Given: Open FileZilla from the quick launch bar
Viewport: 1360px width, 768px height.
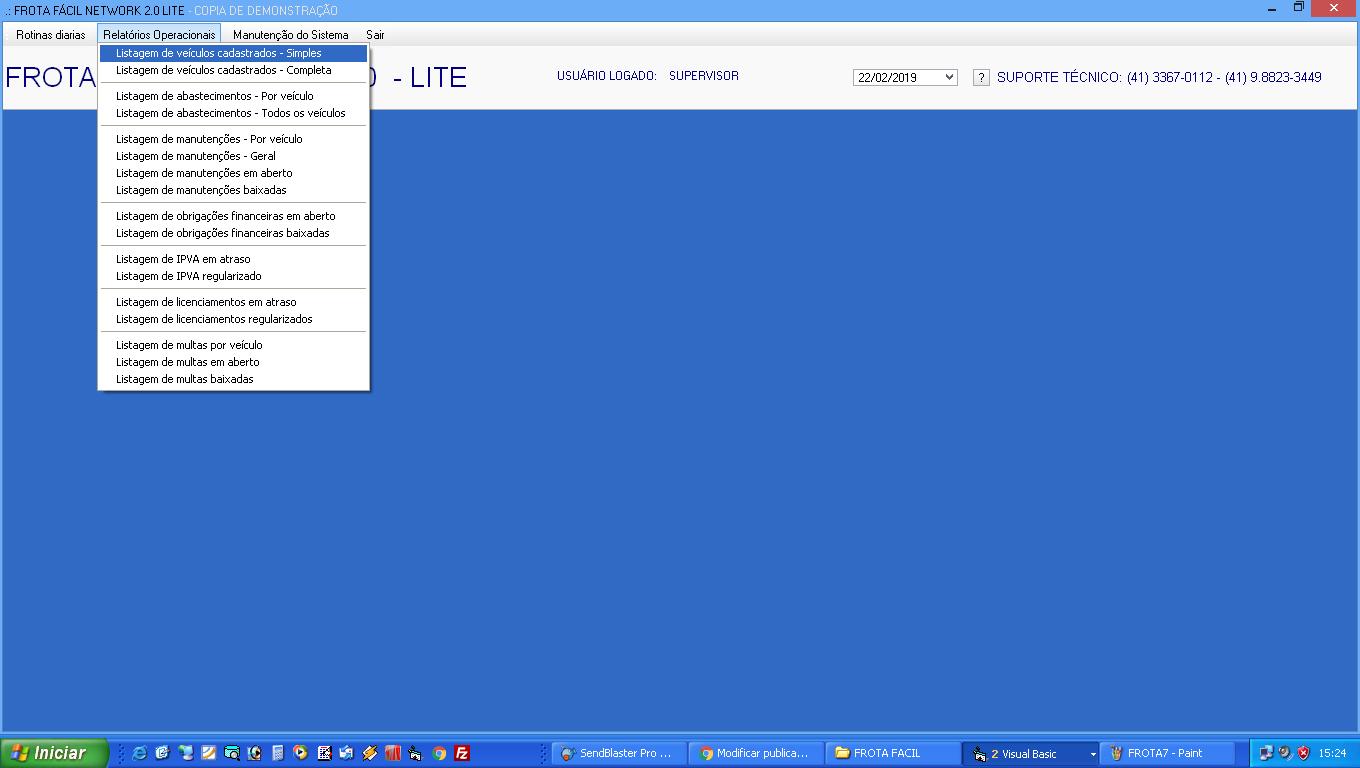Looking at the screenshot, I should (x=461, y=753).
